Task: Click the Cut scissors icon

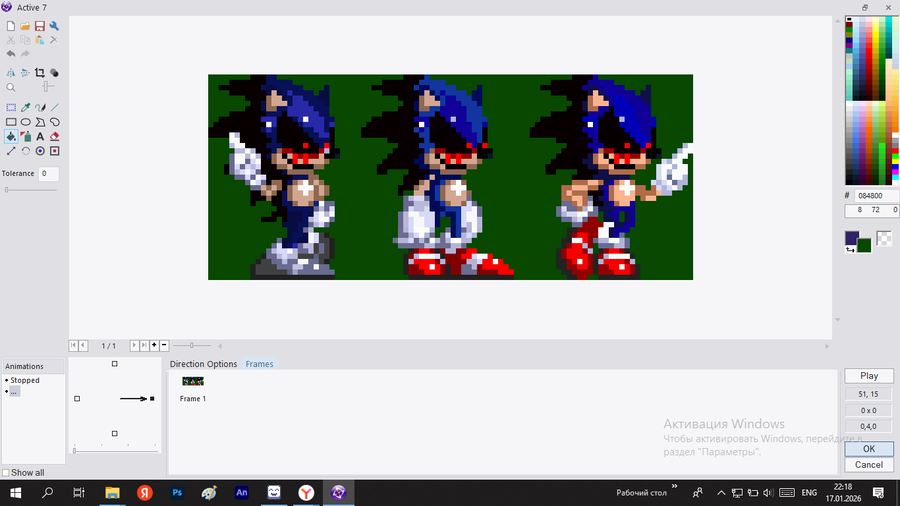Action: 11,40
